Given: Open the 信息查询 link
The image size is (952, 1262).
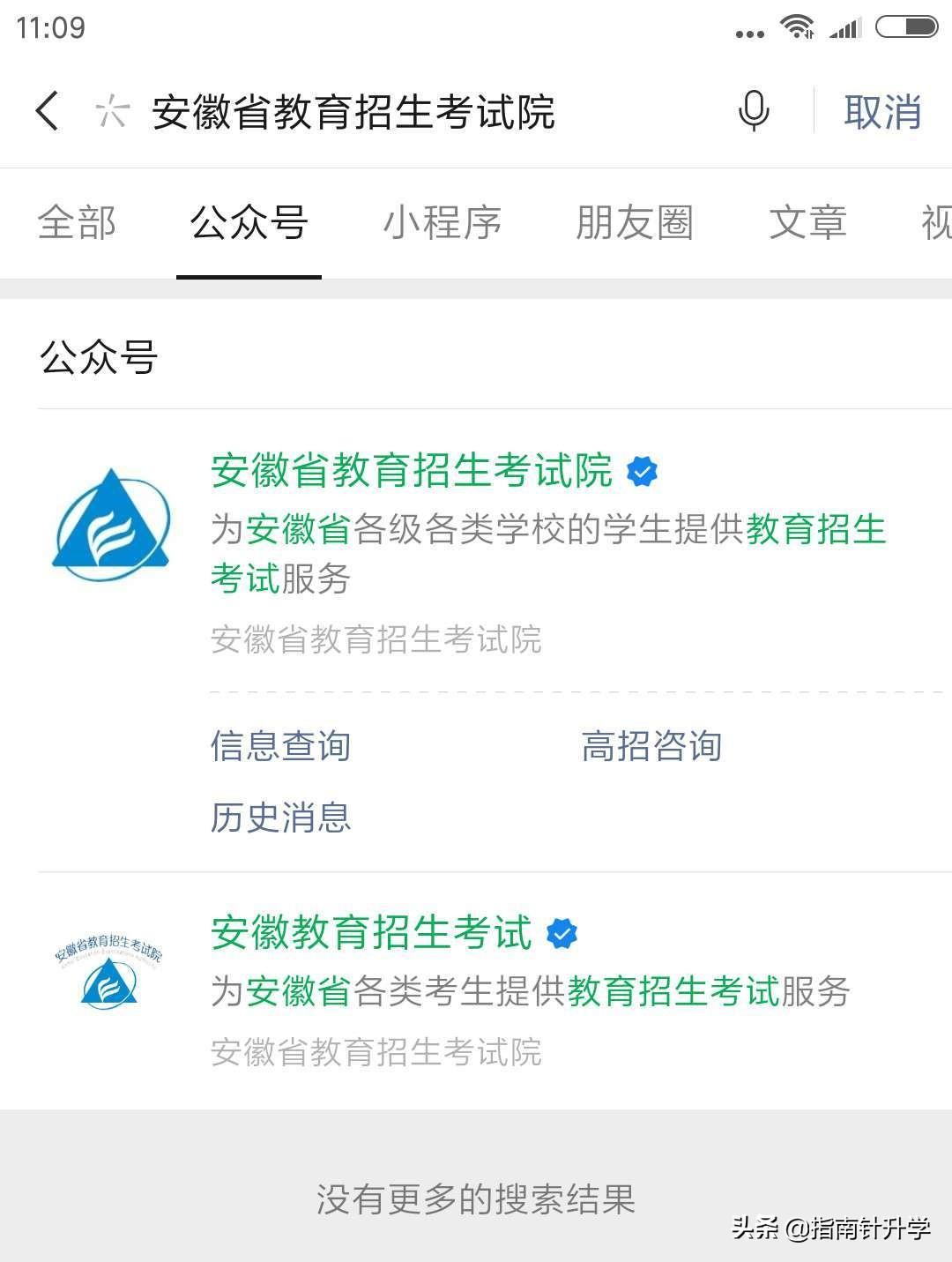Looking at the screenshot, I should point(280,746).
